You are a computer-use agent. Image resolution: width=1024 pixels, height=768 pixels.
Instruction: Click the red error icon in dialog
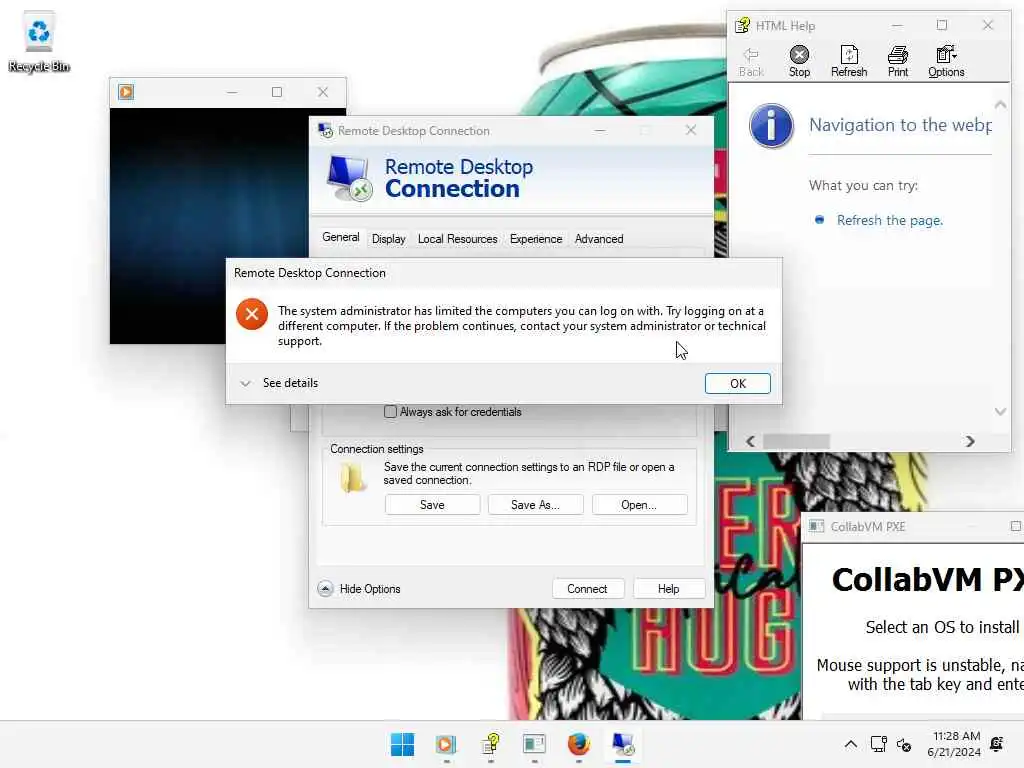[x=252, y=314]
